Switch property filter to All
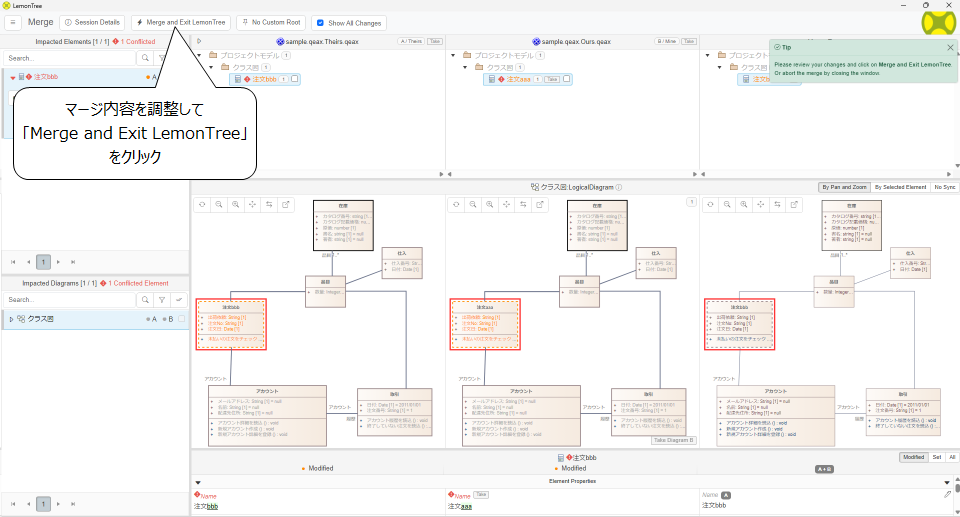 (x=952, y=457)
